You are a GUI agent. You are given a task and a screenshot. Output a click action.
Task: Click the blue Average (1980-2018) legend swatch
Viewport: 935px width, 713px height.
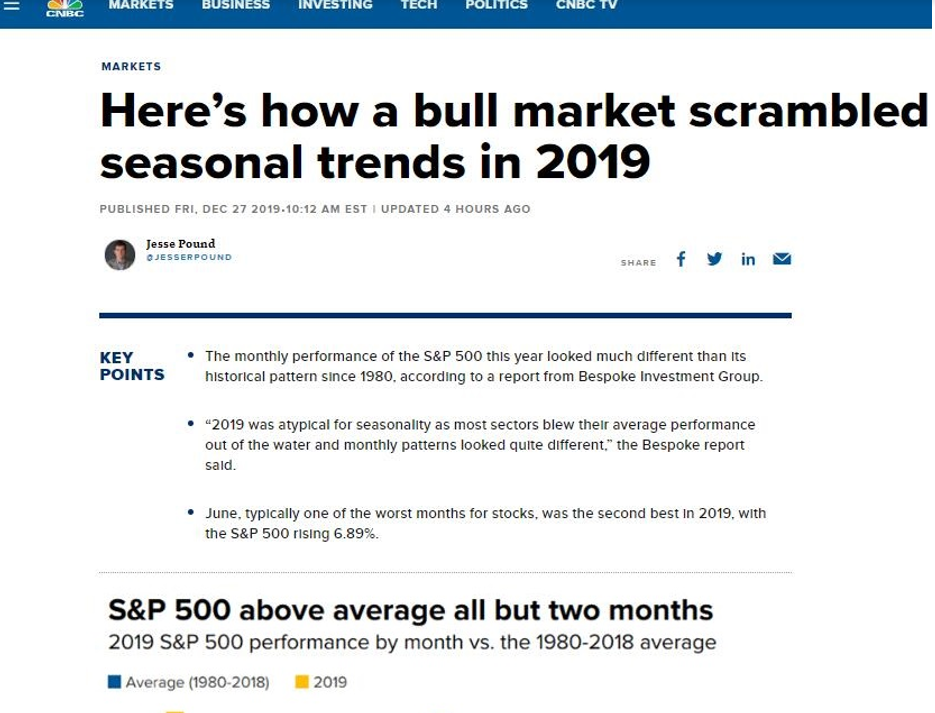tap(114, 682)
